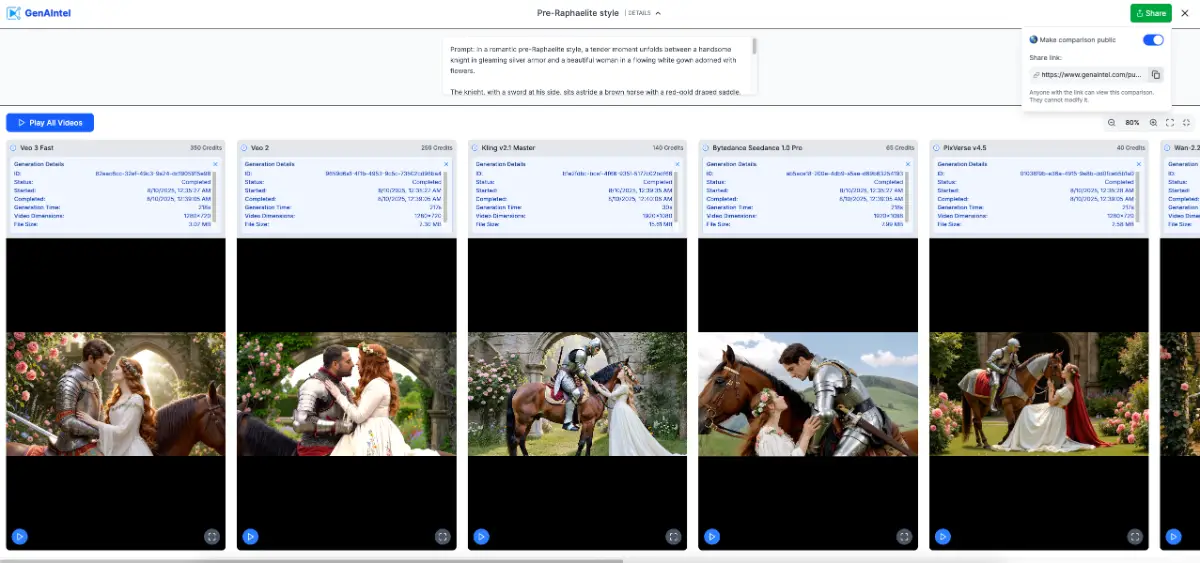Click the prompt text box scrollbar
1200x563 pixels.
click(x=754, y=47)
